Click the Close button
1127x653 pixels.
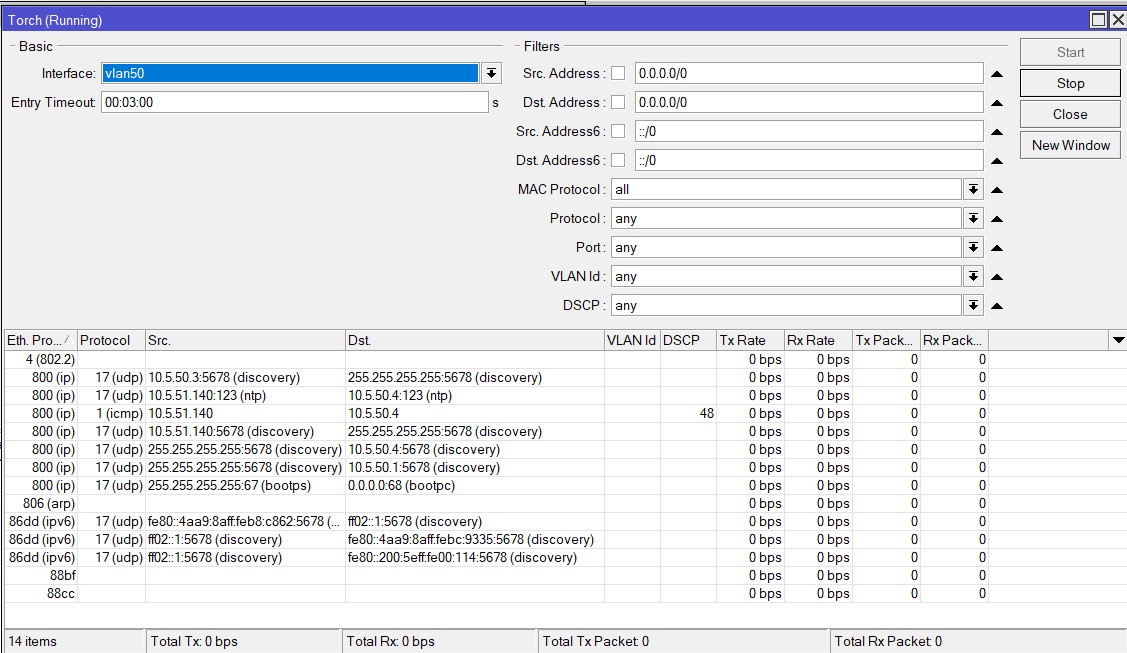coord(1070,114)
